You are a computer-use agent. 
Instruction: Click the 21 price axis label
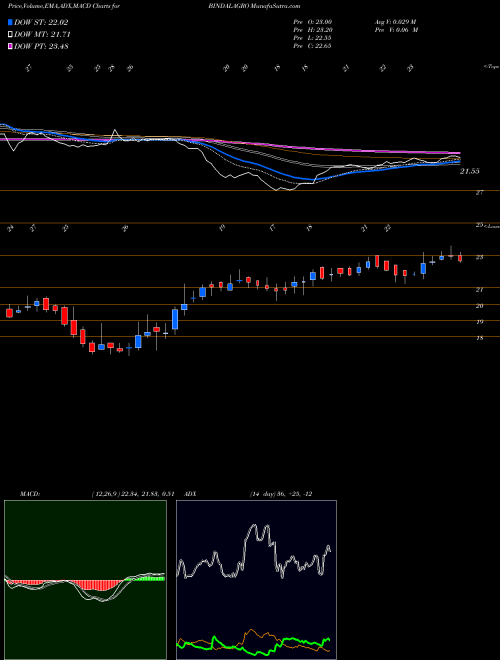pyautogui.click(x=479, y=290)
